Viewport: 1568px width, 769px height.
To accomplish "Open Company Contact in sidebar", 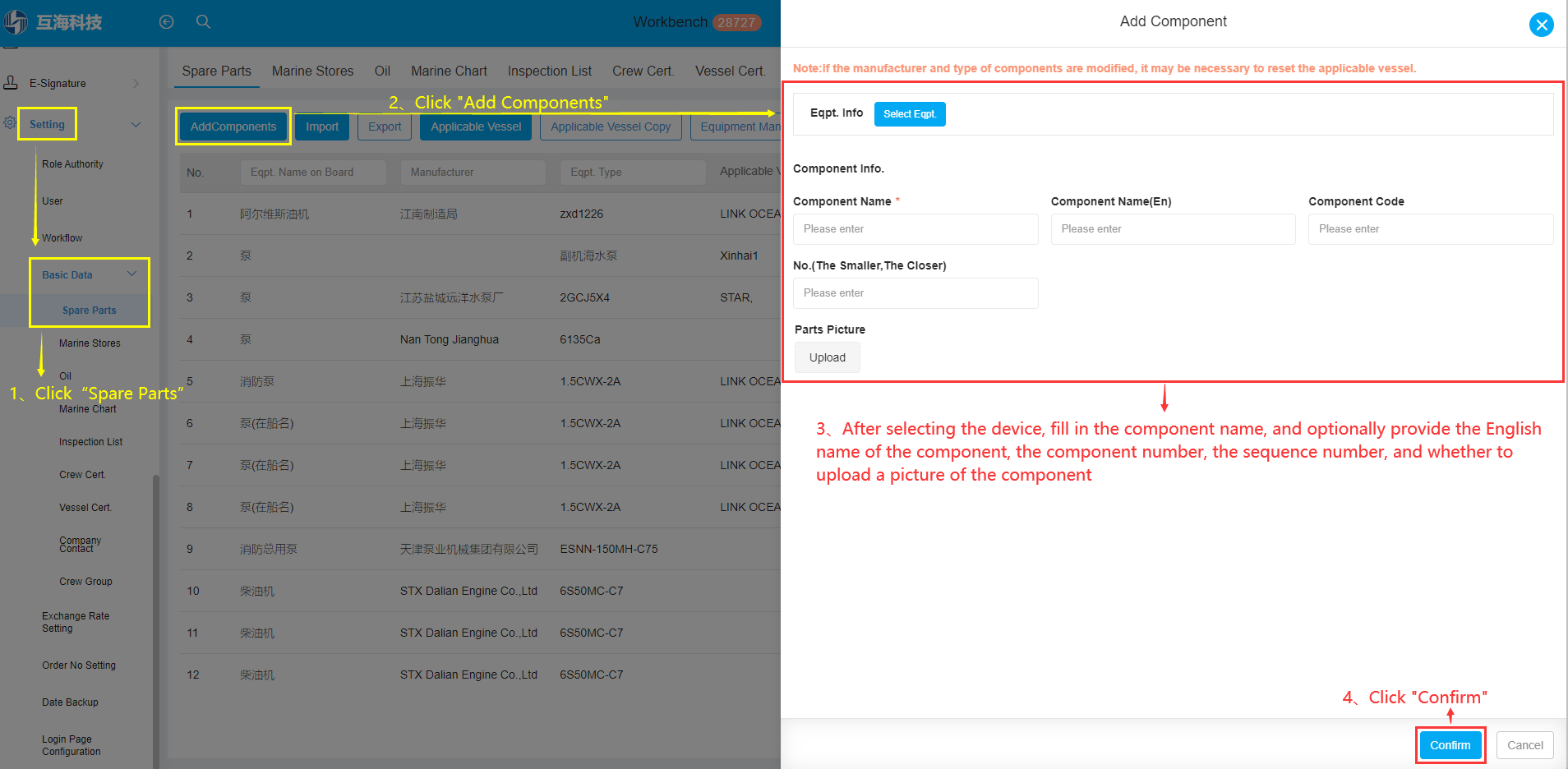I will click(x=81, y=544).
